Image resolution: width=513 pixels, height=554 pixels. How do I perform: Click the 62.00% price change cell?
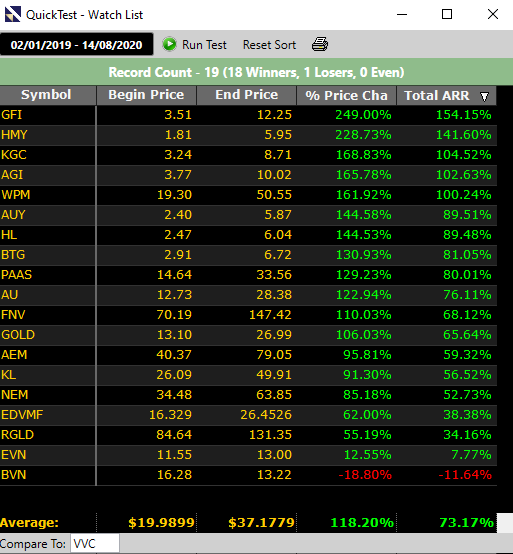[x=346, y=414]
